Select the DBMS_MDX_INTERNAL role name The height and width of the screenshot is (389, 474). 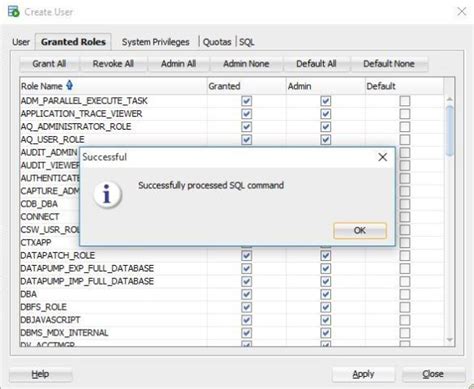pyautogui.click(x=64, y=333)
